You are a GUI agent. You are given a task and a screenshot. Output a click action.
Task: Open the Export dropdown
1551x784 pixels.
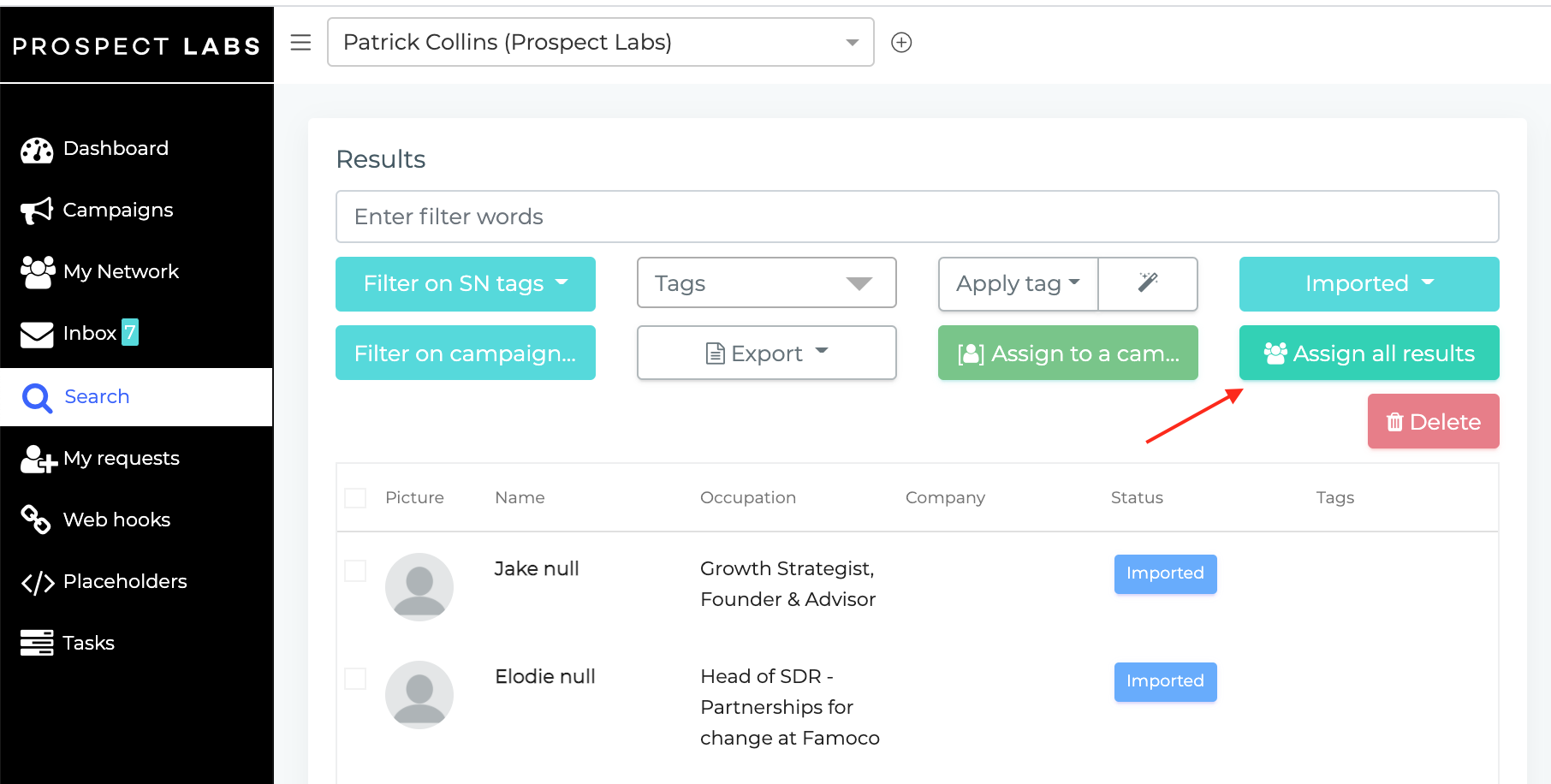pyautogui.click(x=767, y=353)
